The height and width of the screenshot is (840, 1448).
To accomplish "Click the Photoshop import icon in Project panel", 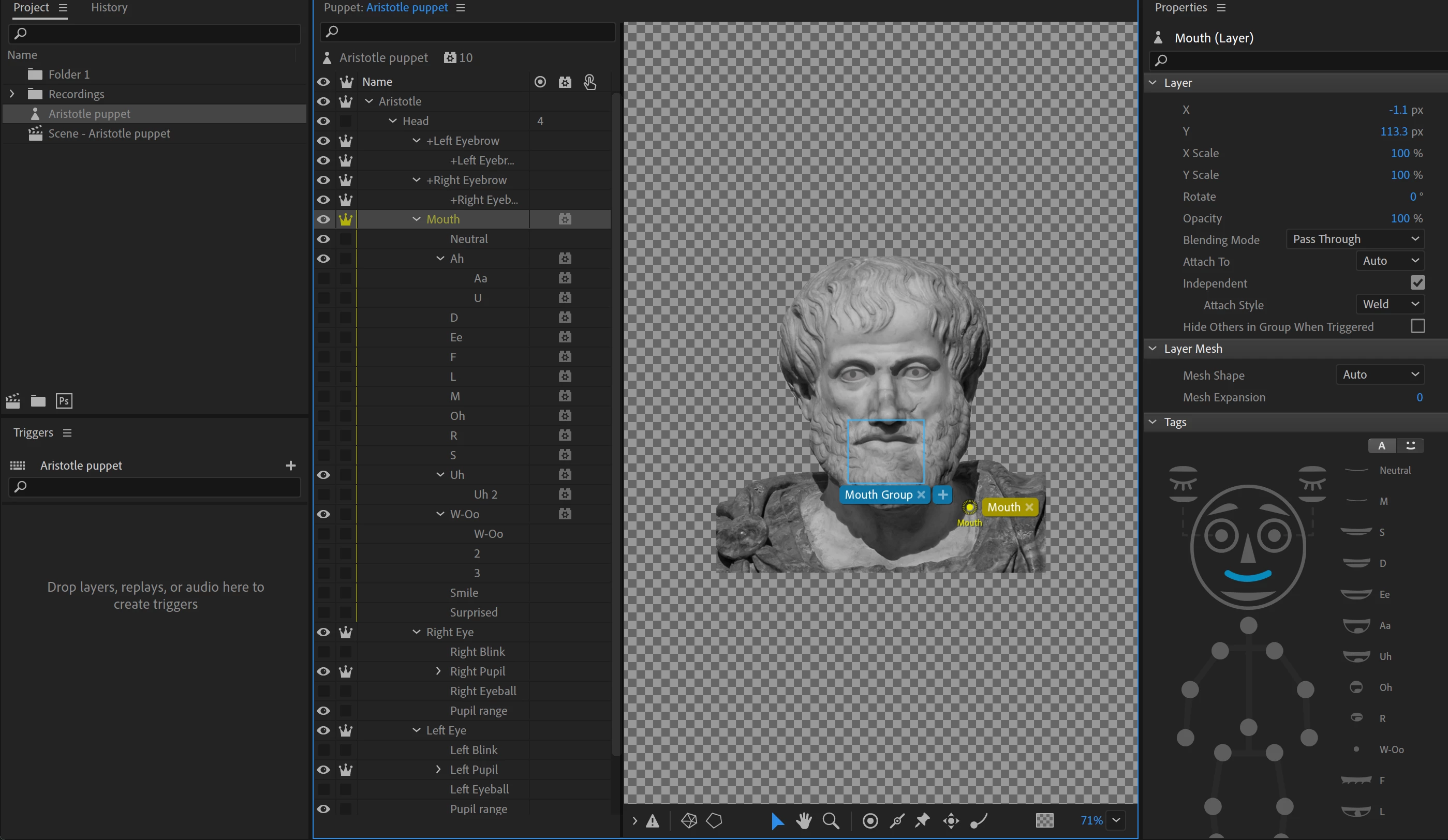I will (x=64, y=401).
